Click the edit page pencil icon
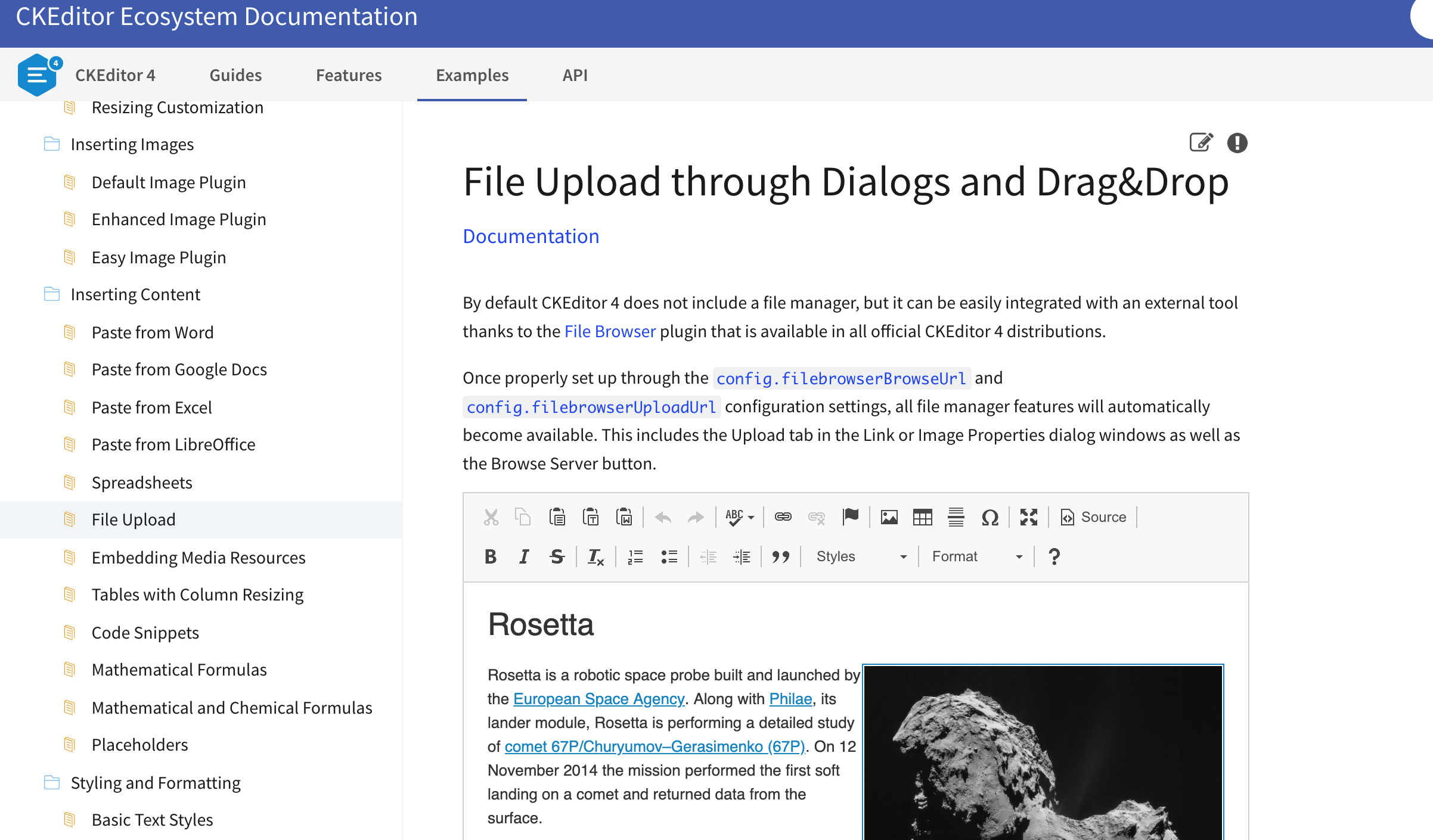This screenshot has height=840, width=1433. coord(1201,142)
